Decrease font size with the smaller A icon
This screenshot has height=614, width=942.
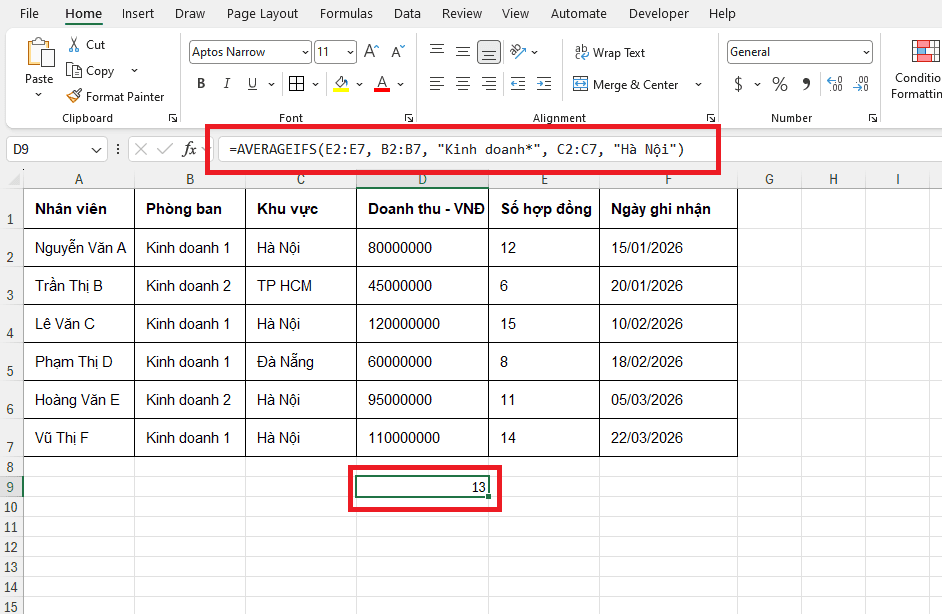pos(398,52)
